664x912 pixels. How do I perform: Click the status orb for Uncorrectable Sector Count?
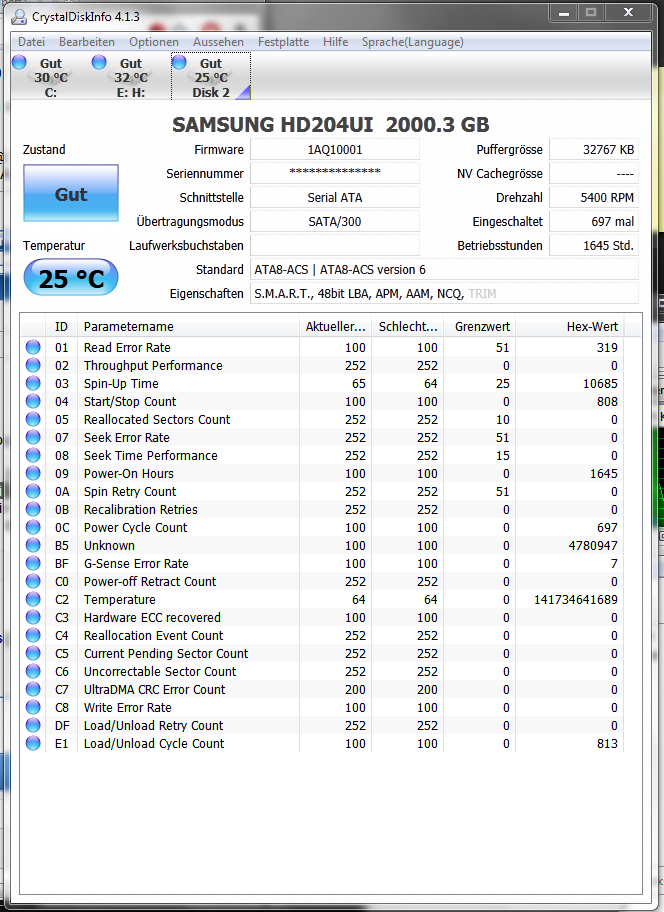33,672
